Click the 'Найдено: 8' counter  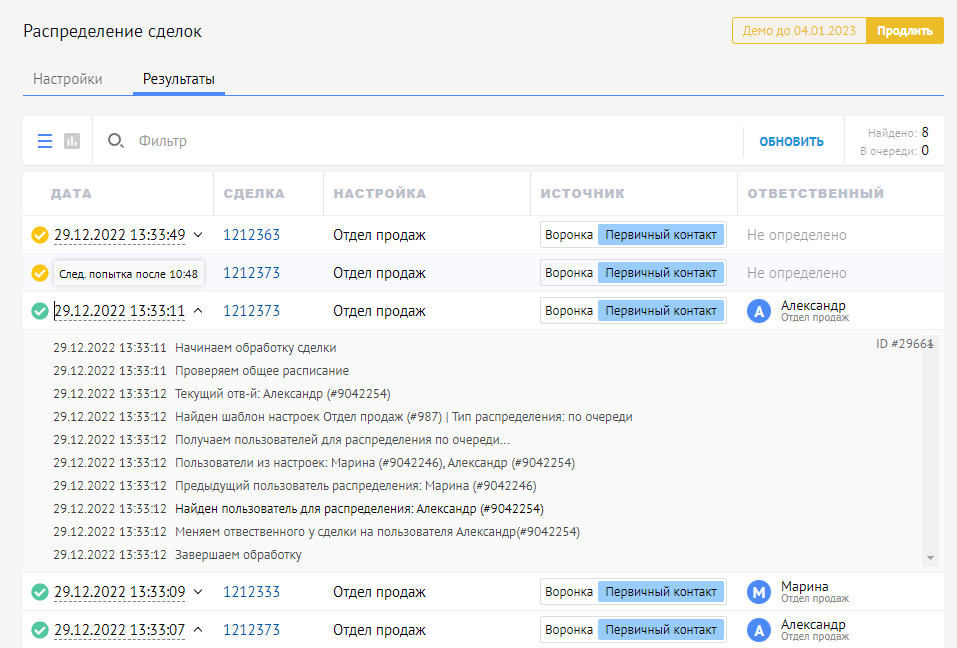tap(898, 132)
